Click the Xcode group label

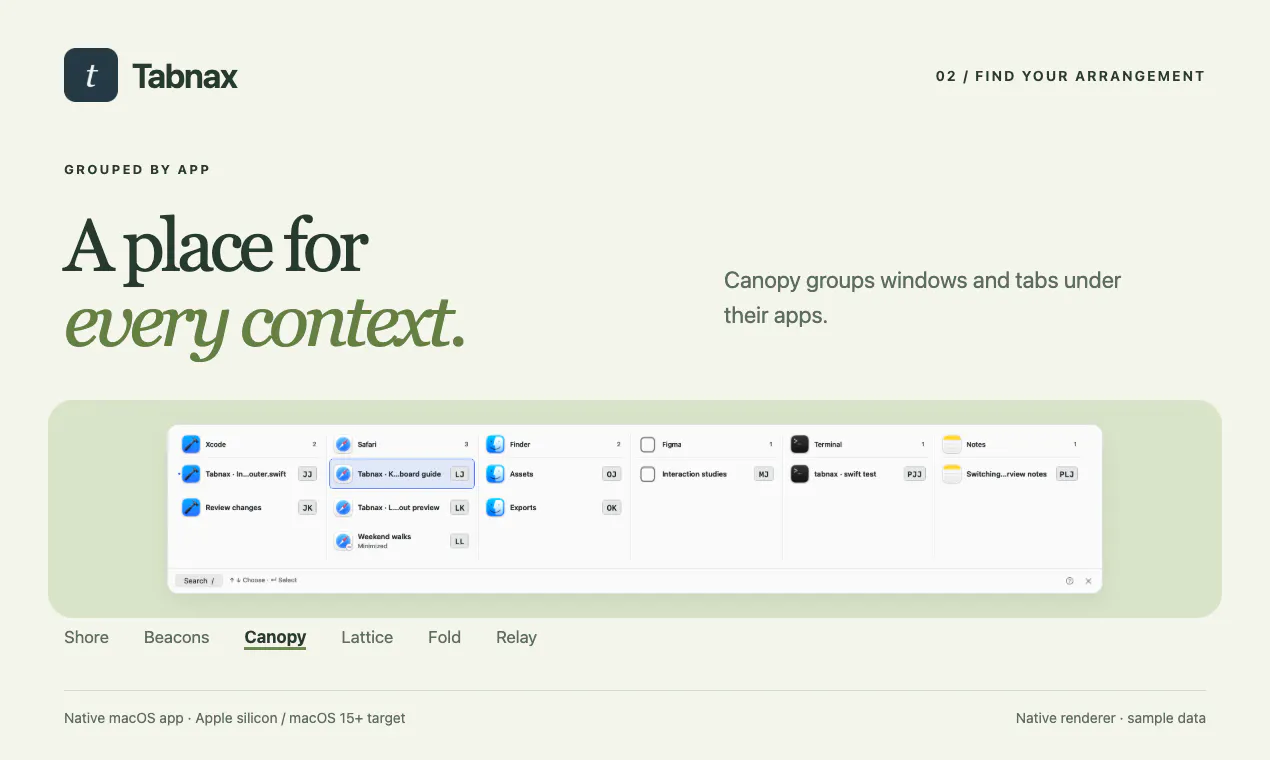[x=215, y=444]
